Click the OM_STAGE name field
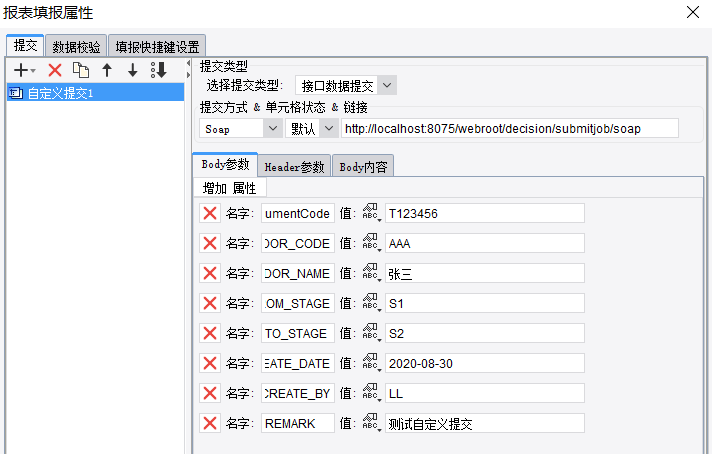Screen dimensions: 712x454 pyautogui.click(x=298, y=303)
